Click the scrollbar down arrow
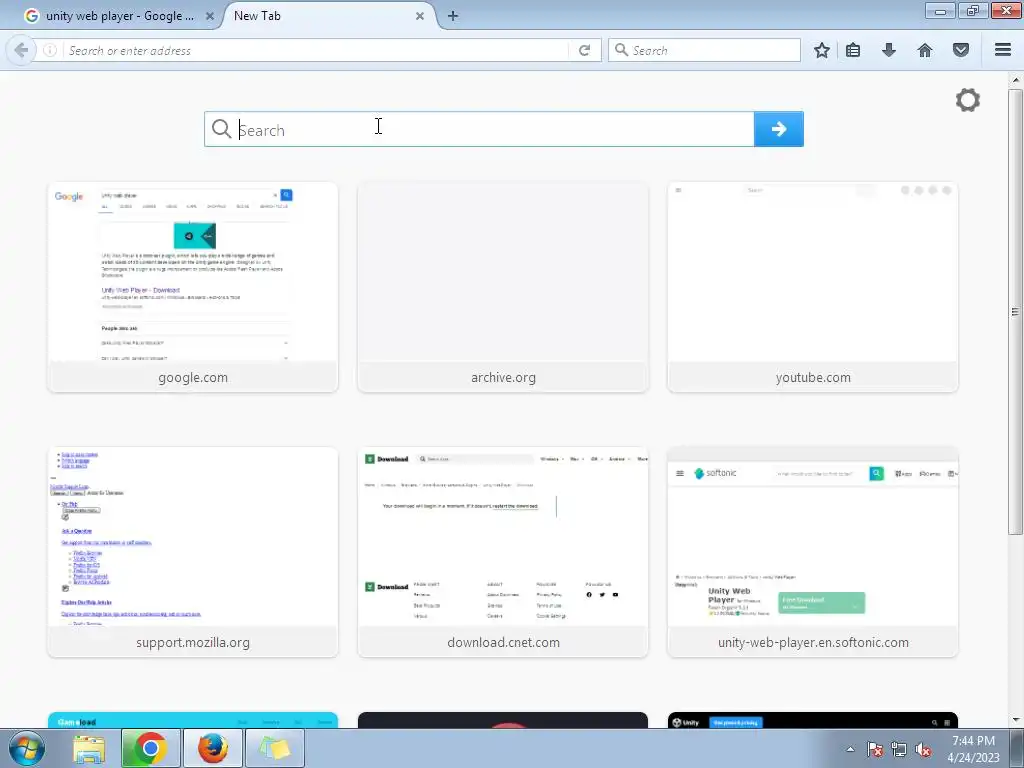Image resolution: width=1024 pixels, height=768 pixels. pos(1015,720)
